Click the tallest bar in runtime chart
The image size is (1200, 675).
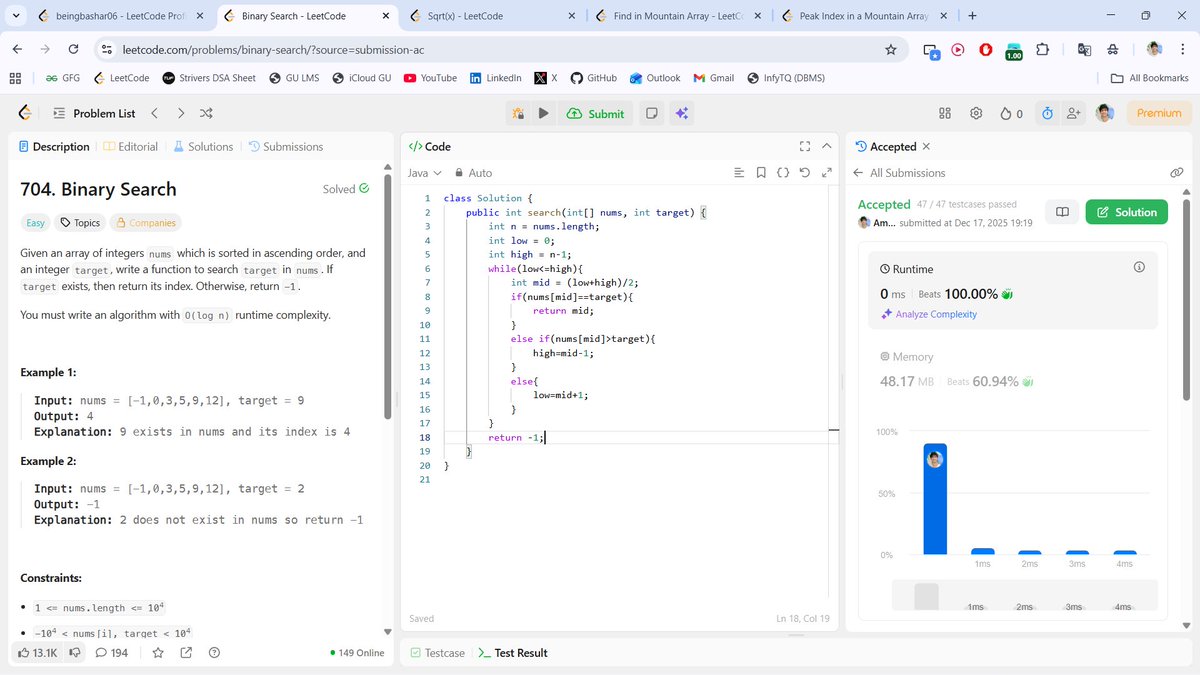click(x=935, y=500)
